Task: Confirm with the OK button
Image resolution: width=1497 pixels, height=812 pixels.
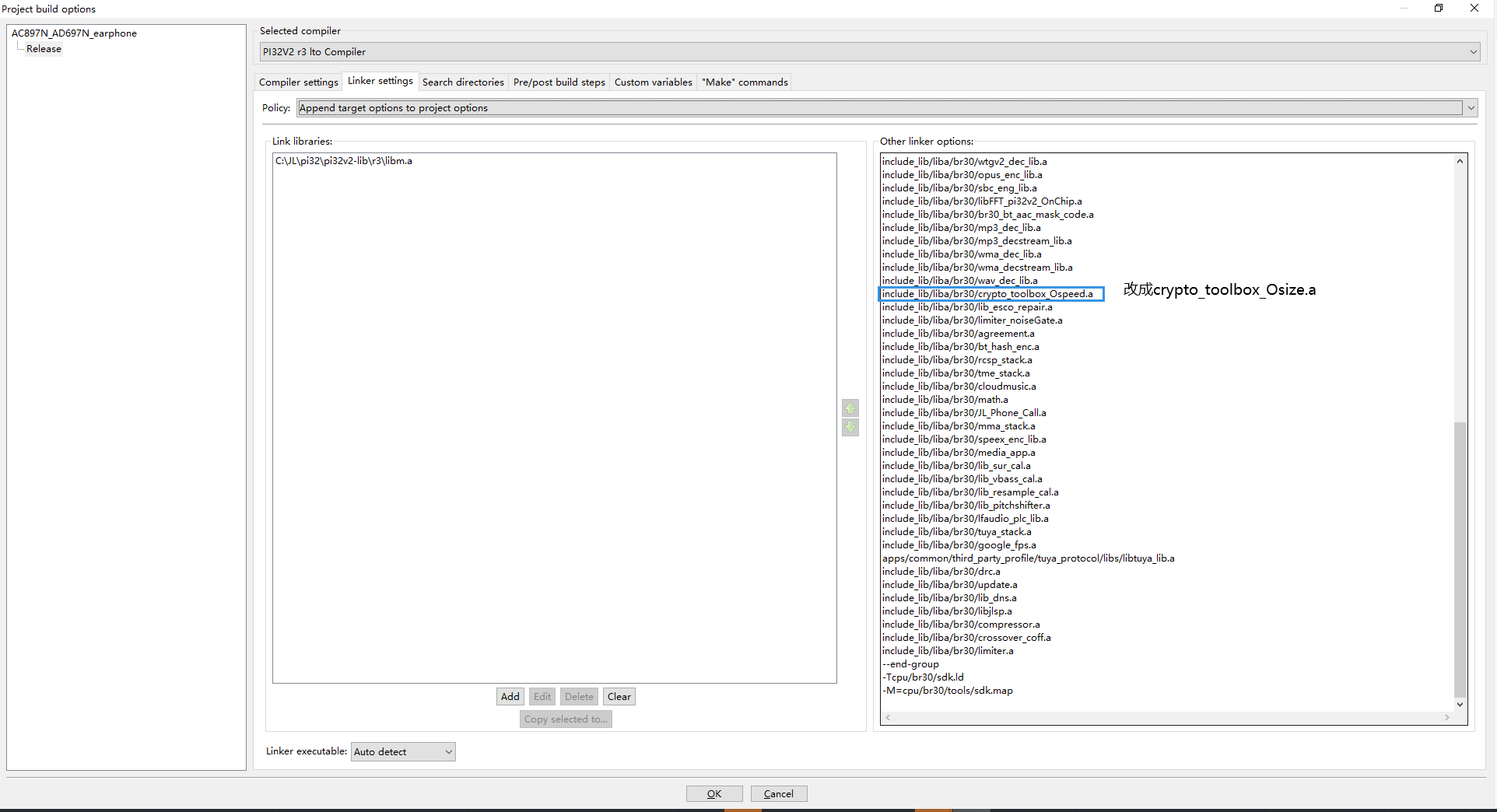Action: (714, 794)
